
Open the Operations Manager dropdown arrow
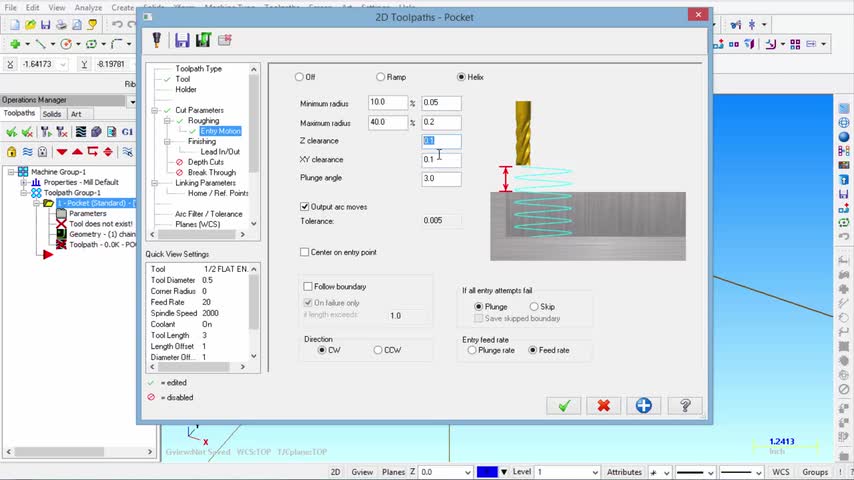pos(132,101)
